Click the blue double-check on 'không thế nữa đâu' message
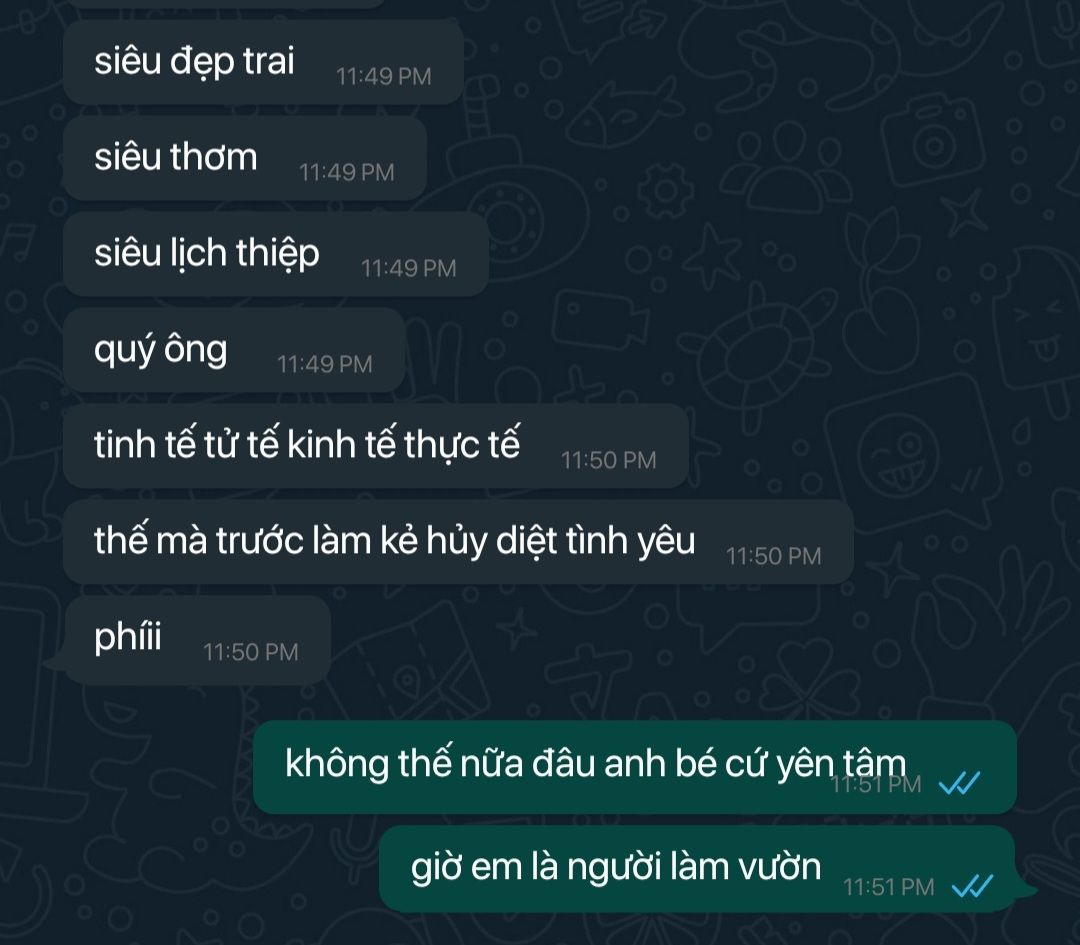The height and width of the screenshot is (945, 1080). [x=959, y=783]
